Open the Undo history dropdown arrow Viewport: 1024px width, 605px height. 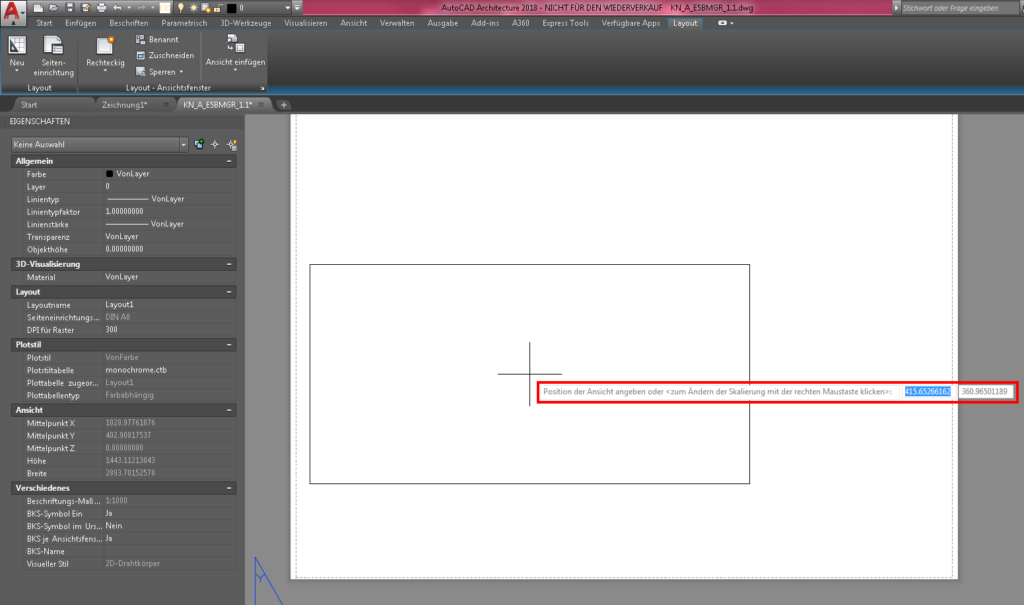click(129, 8)
